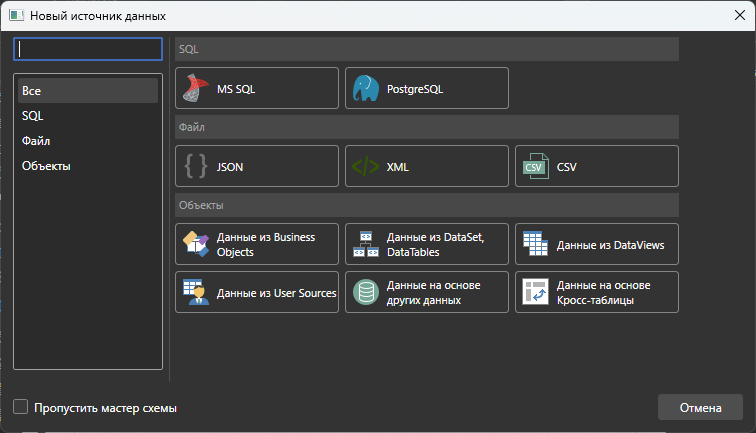Pick 'Данные из Business Objects' label
This screenshot has width=756, height=433.
click(x=266, y=244)
